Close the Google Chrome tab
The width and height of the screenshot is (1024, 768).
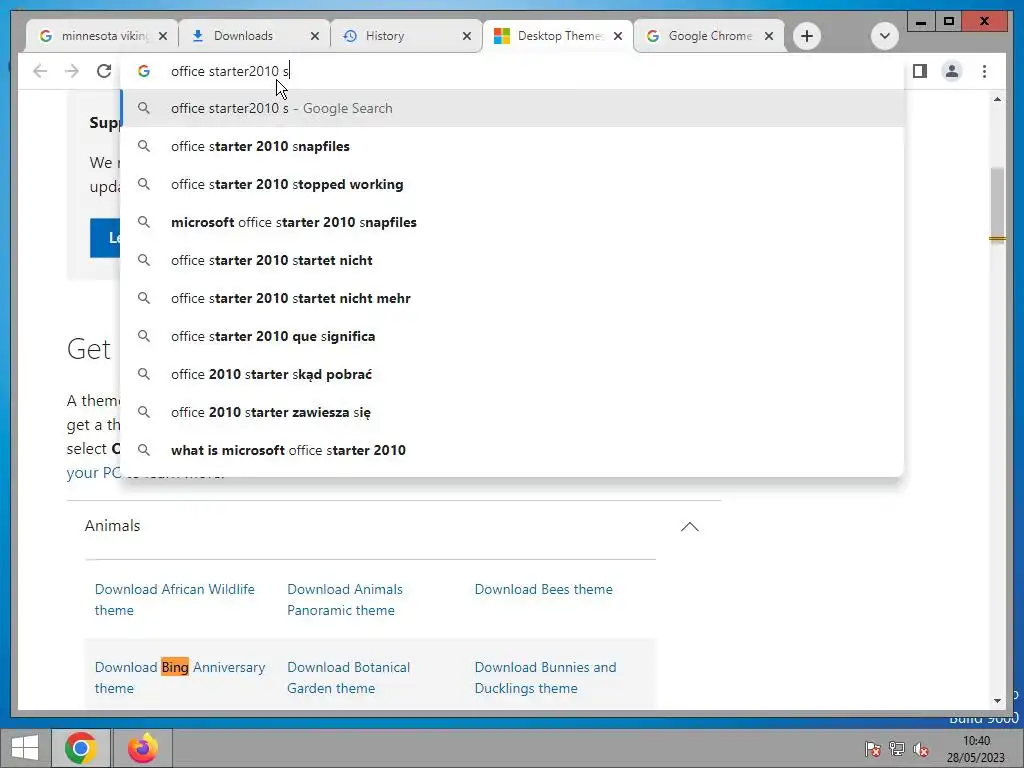point(769,36)
